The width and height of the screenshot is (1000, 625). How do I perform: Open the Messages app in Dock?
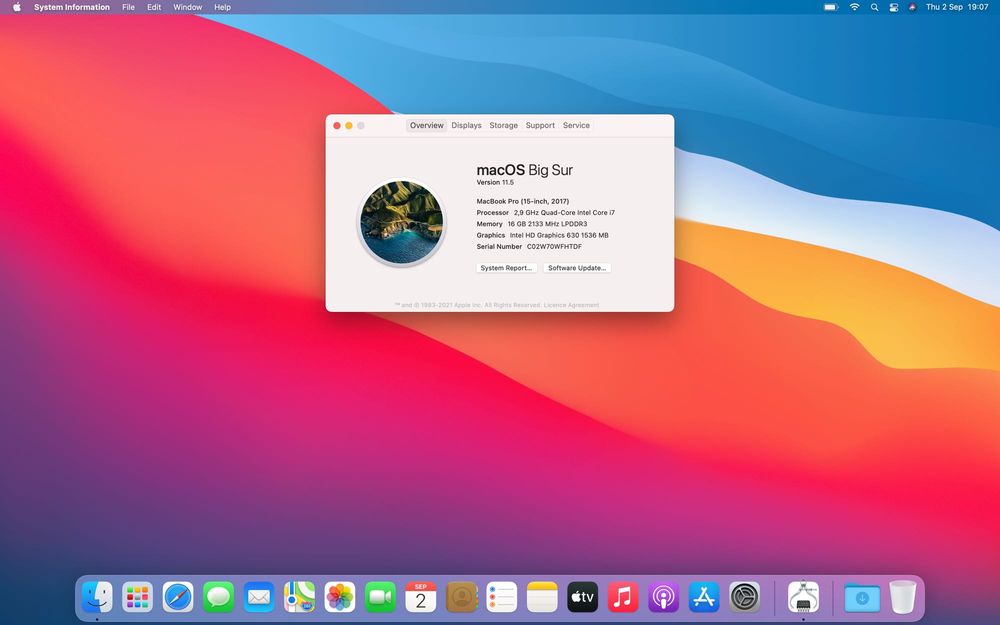218,598
